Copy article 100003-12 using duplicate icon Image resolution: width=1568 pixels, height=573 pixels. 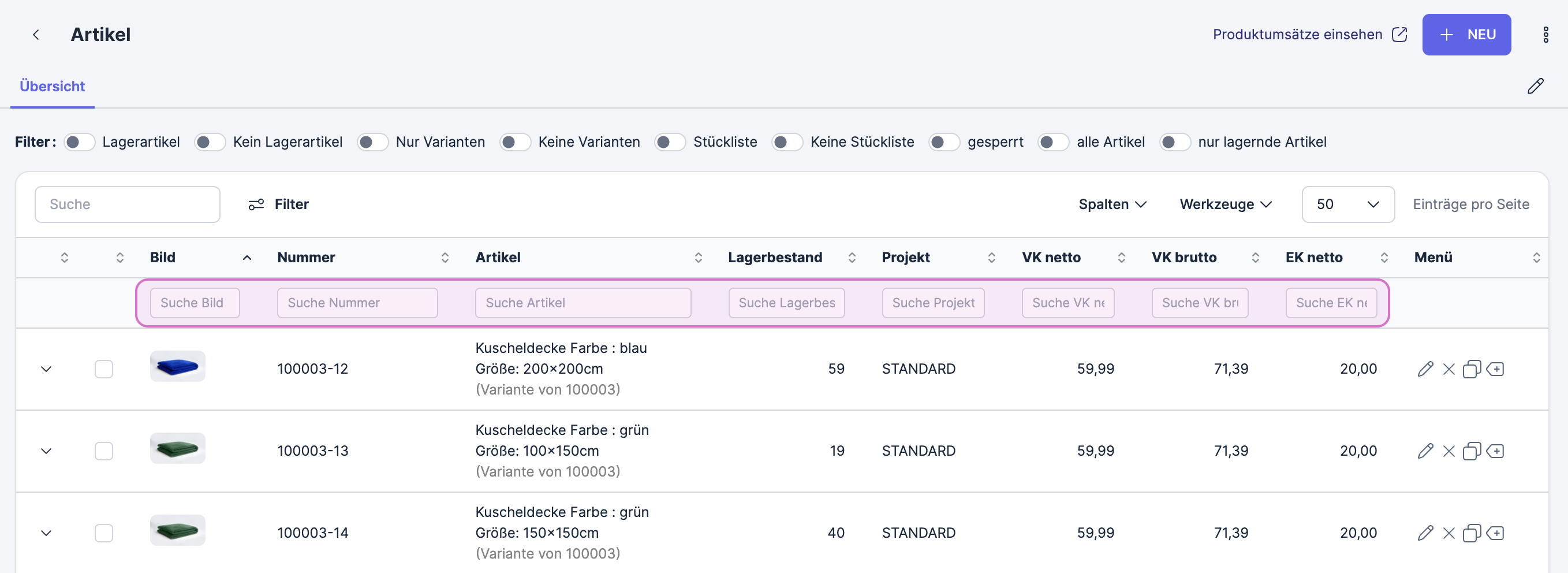[1471, 369]
